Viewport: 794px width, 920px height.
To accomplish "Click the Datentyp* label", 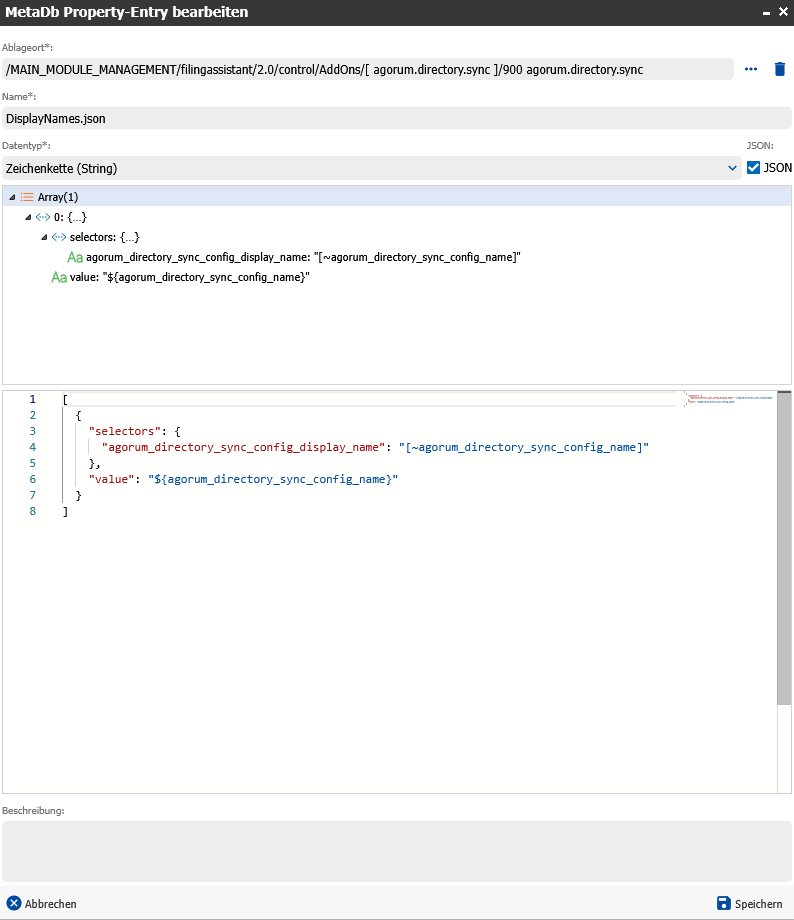I will pos(26,146).
